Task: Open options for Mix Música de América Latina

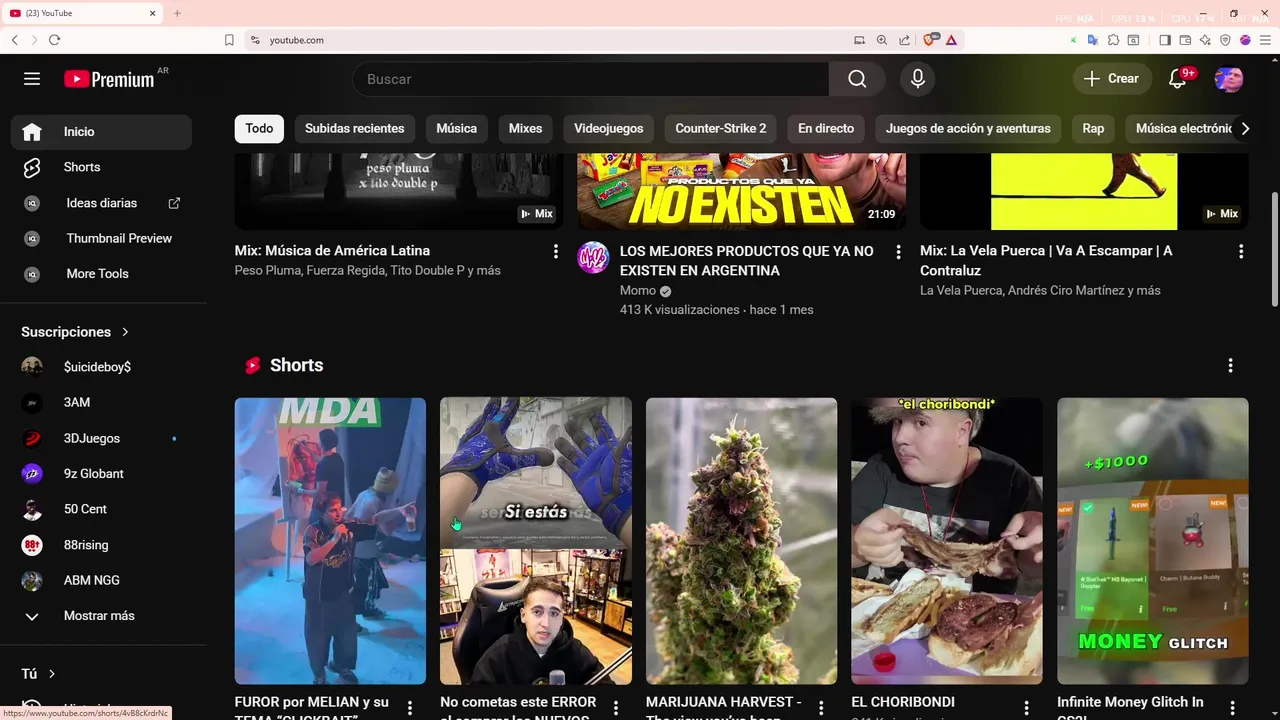Action: pos(556,252)
